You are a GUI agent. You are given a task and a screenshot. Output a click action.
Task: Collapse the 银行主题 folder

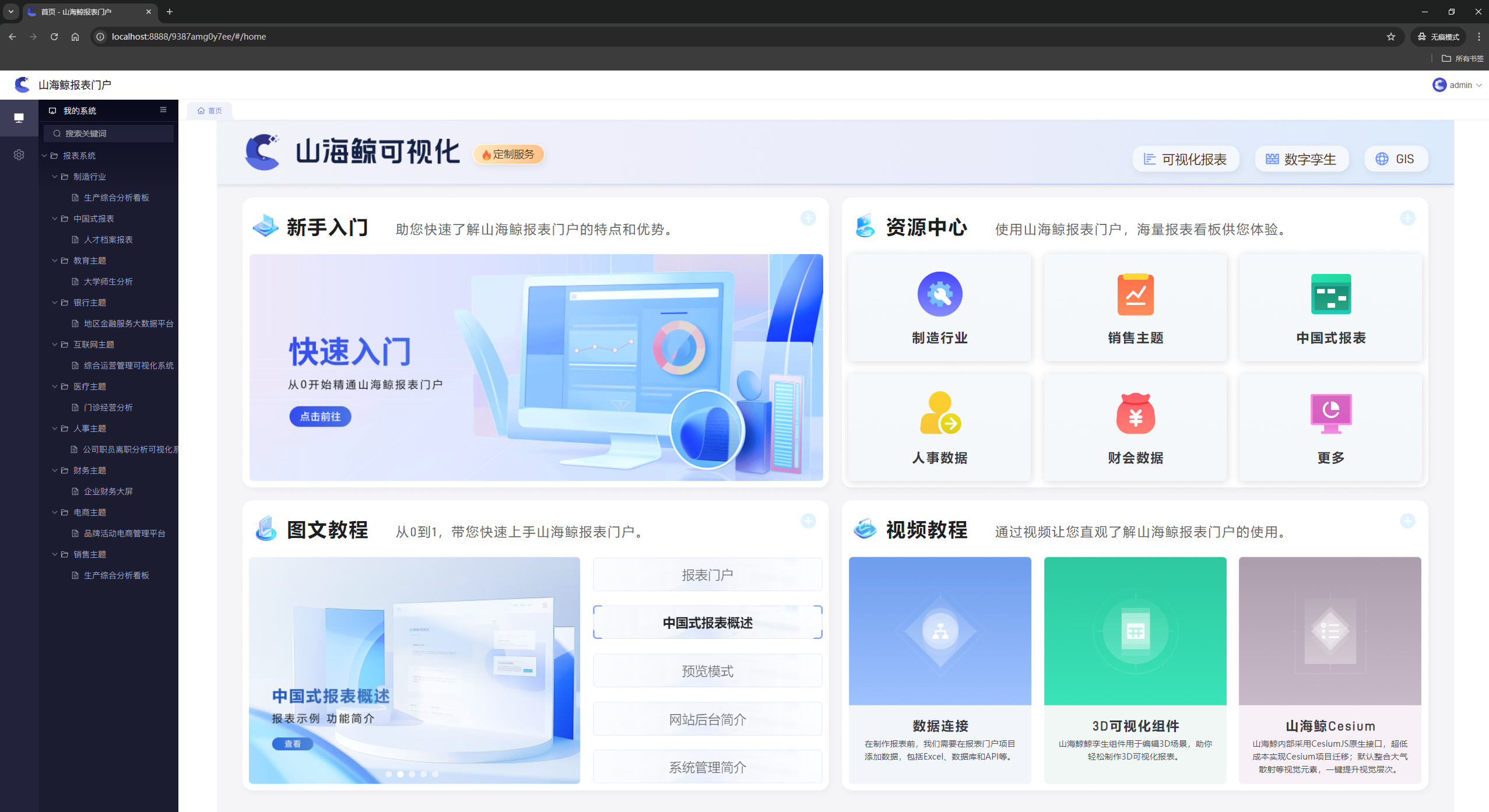pos(55,303)
